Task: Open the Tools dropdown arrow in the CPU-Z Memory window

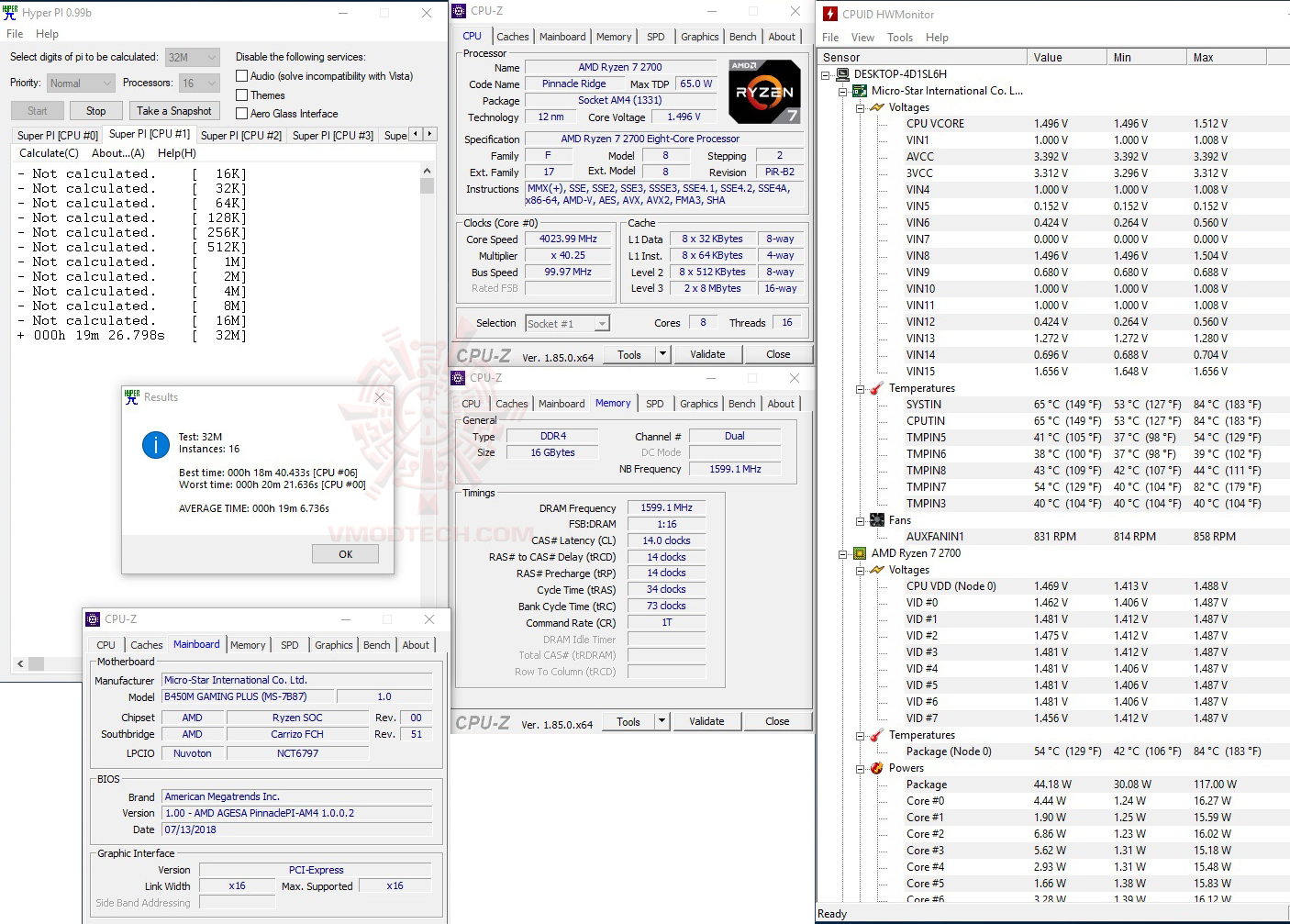Action: click(x=662, y=721)
